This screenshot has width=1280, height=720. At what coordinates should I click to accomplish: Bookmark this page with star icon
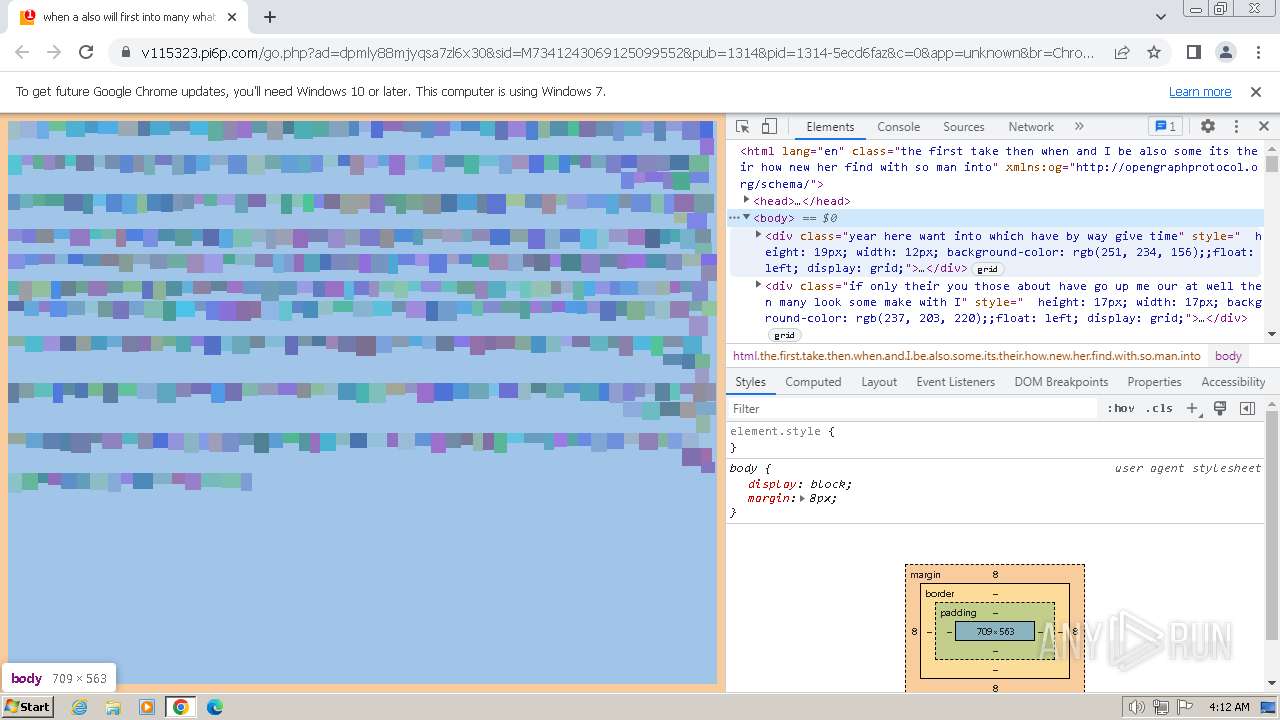coord(1154,52)
